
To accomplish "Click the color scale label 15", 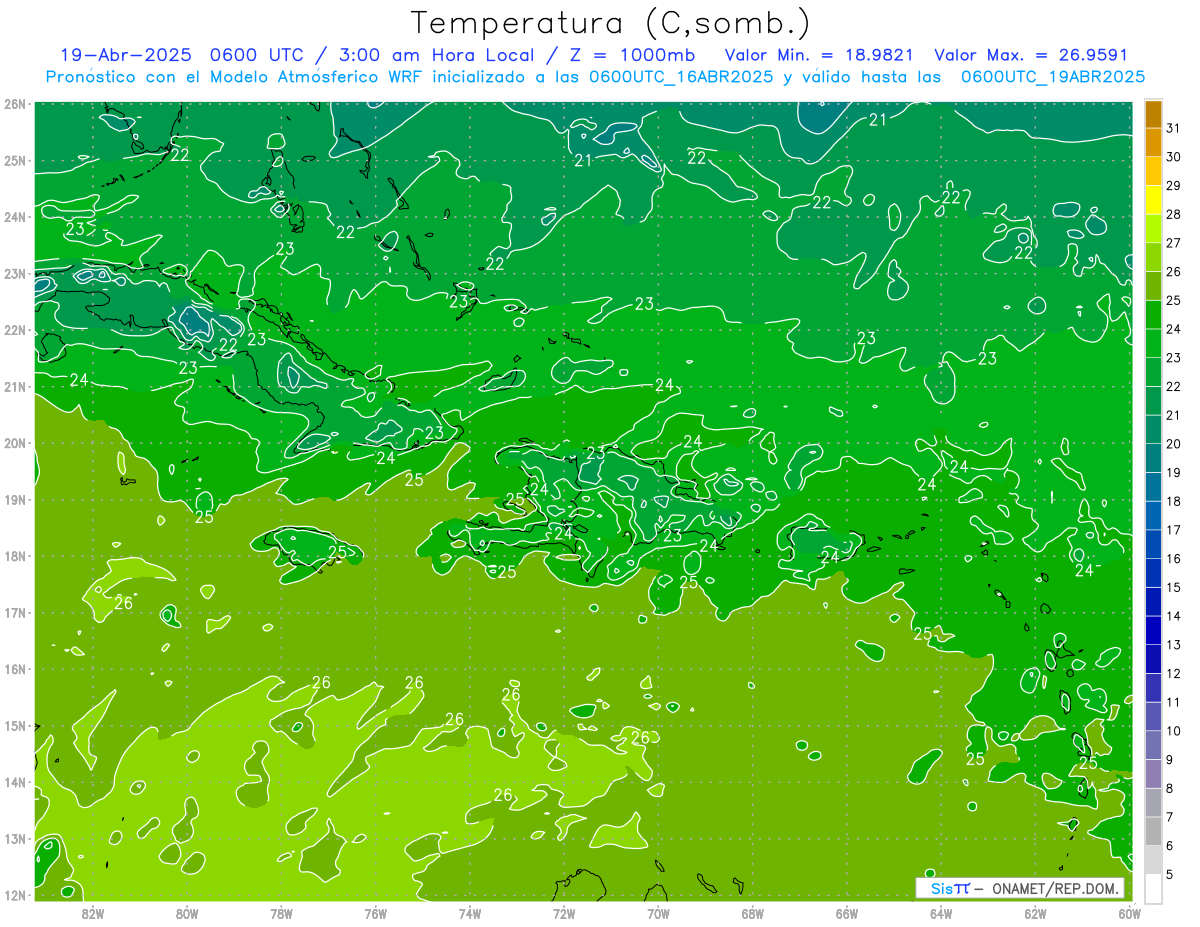I will (x=1174, y=588).
